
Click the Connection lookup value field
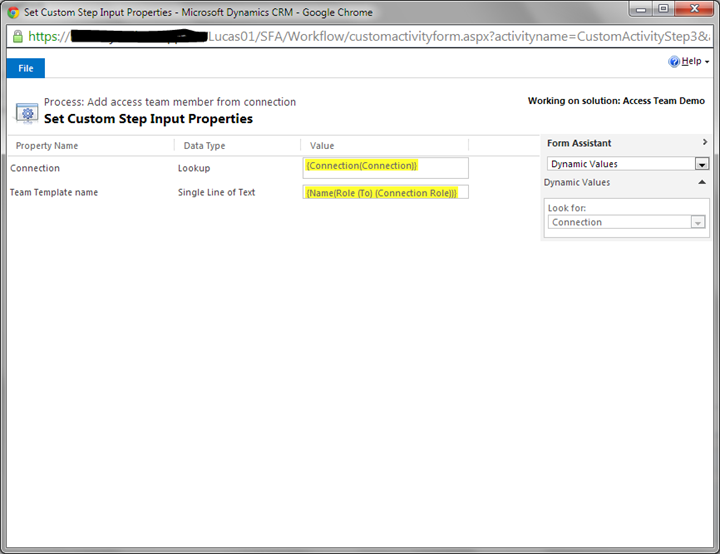(x=386, y=168)
